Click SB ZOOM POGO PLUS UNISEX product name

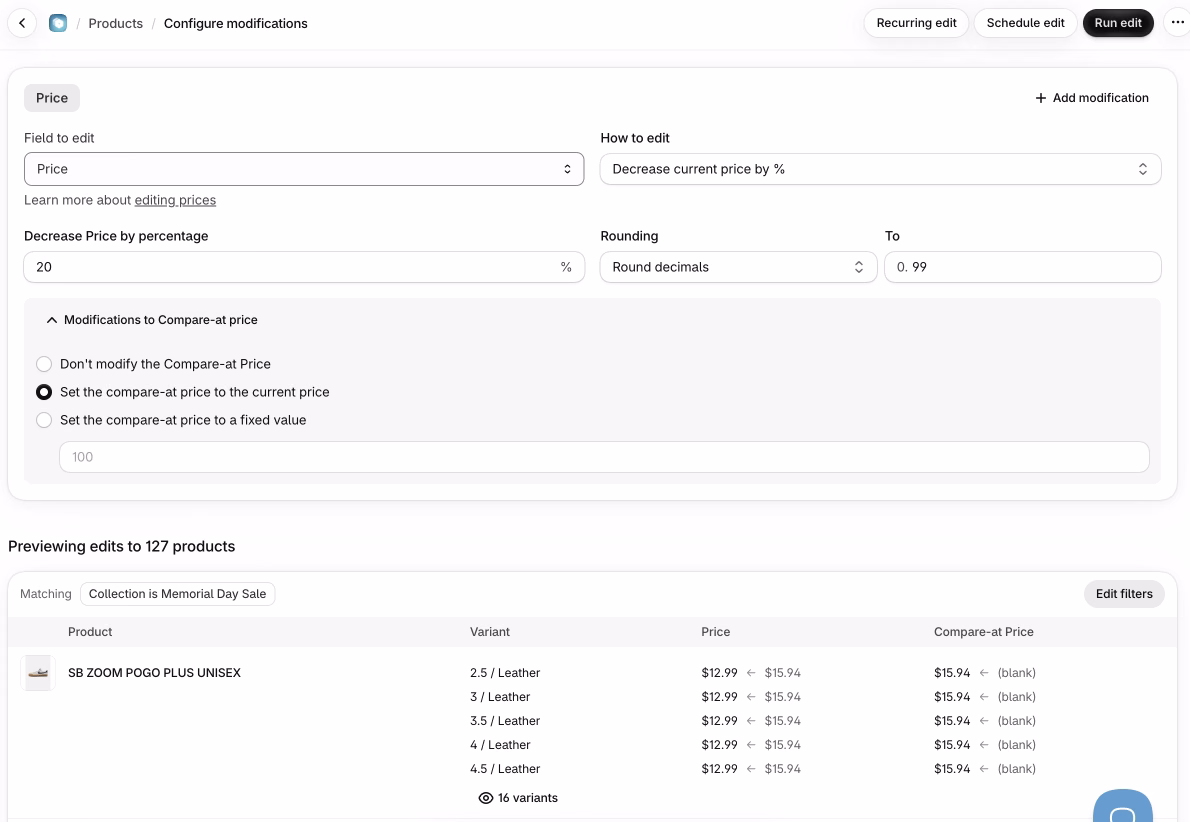click(x=154, y=673)
